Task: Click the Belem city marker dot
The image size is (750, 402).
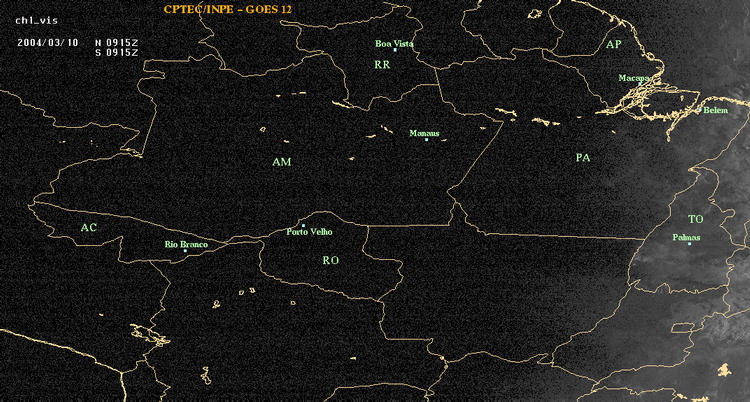Action: click(700, 110)
